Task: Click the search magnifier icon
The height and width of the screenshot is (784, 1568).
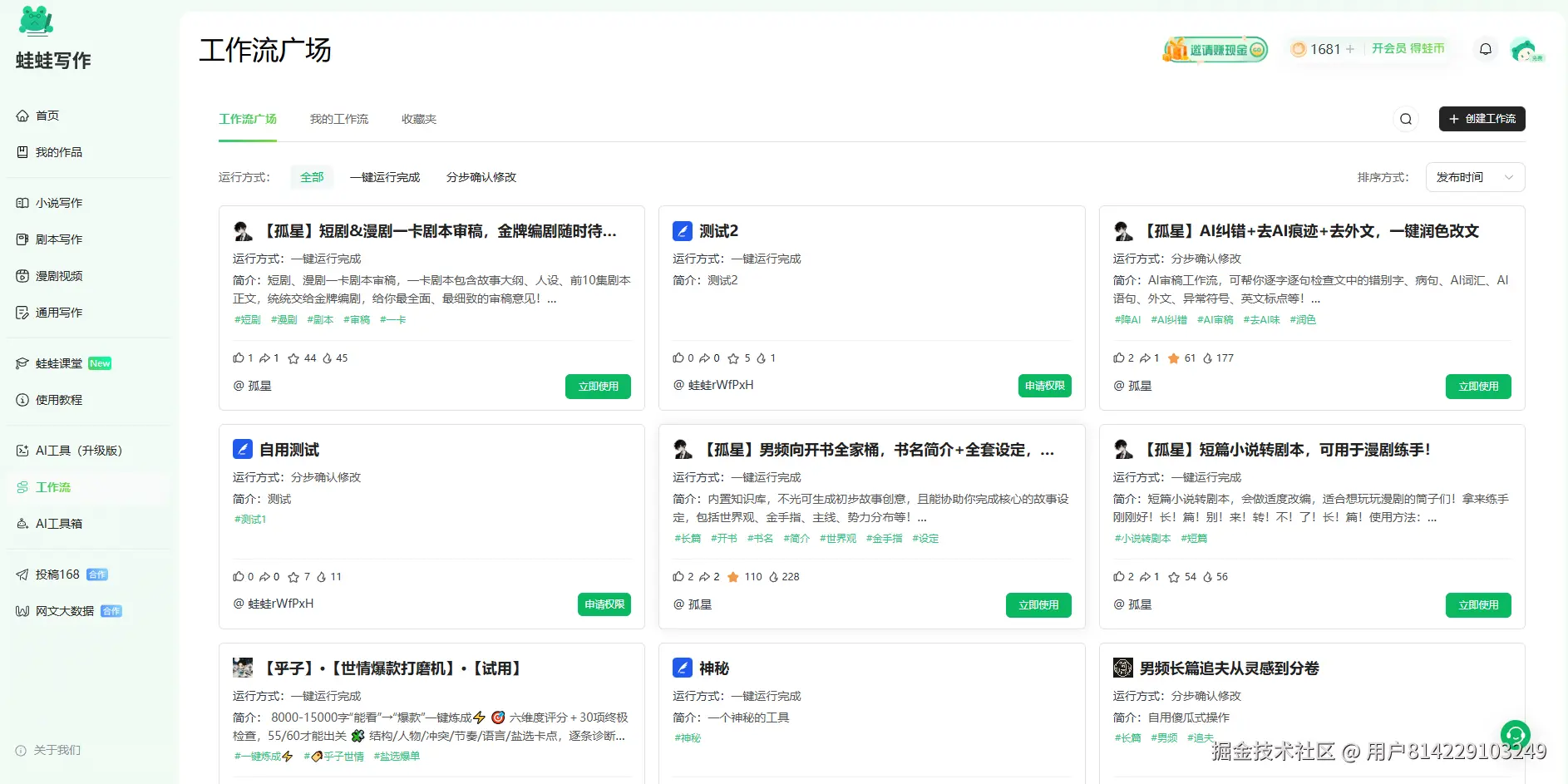Action: tap(1406, 119)
